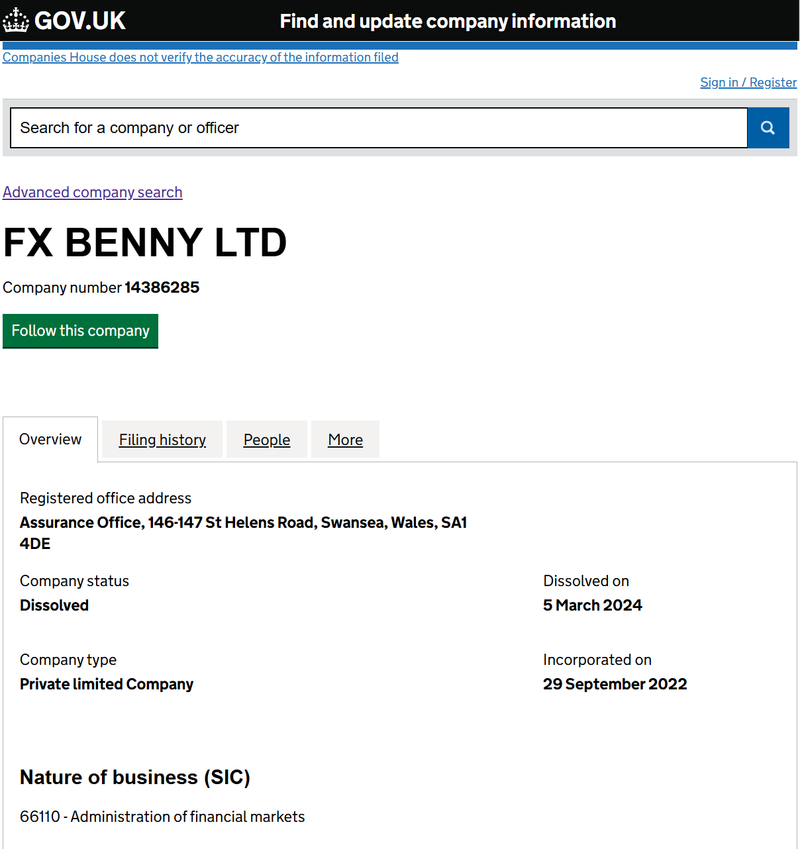Image resolution: width=800 pixels, height=849 pixels.
Task: Click the incorporation date 29 September 2022
Action: coord(615,684)
